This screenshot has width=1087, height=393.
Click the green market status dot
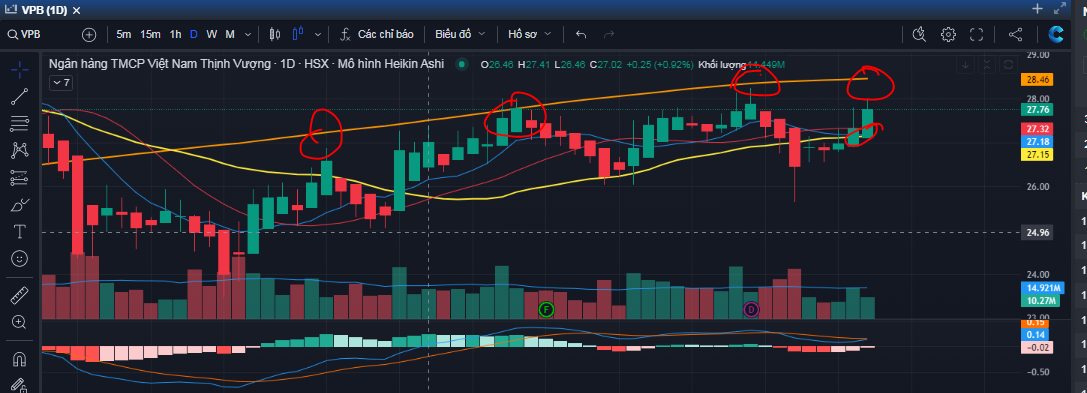(461, 64)
